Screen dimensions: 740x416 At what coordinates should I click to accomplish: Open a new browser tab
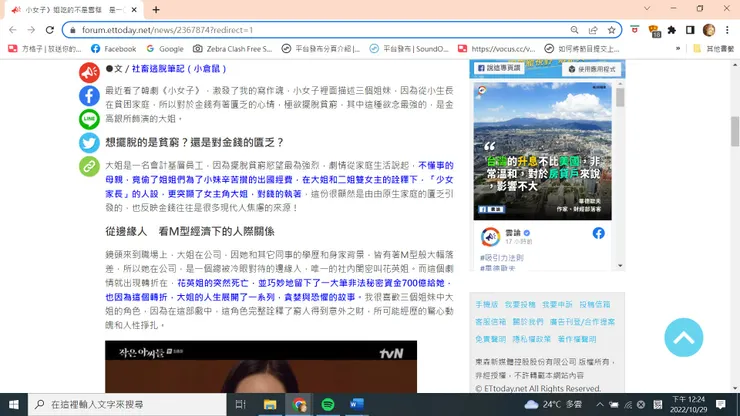click(x=156, y=9)
